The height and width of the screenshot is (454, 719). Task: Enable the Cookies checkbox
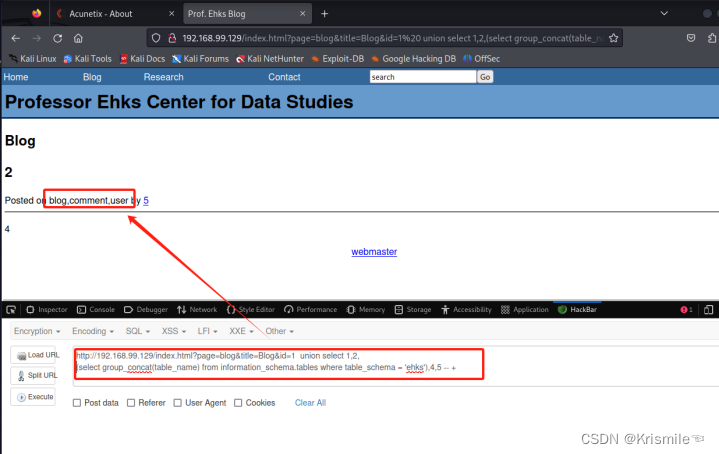tap(238, 403)
